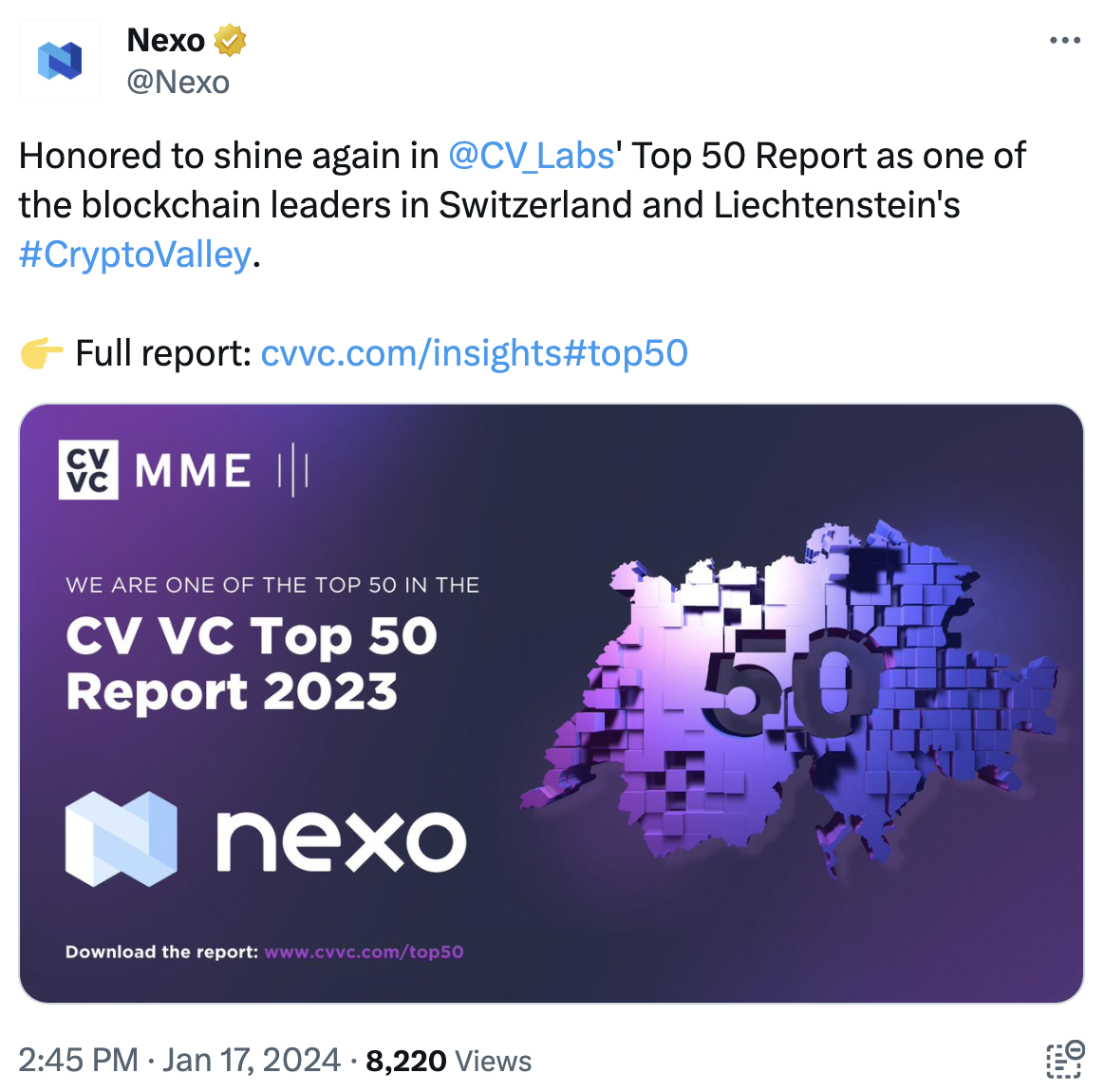
Task: Click the gold verified badge next to Nexo
Action: pyautogui.click(x=231, y=40)
